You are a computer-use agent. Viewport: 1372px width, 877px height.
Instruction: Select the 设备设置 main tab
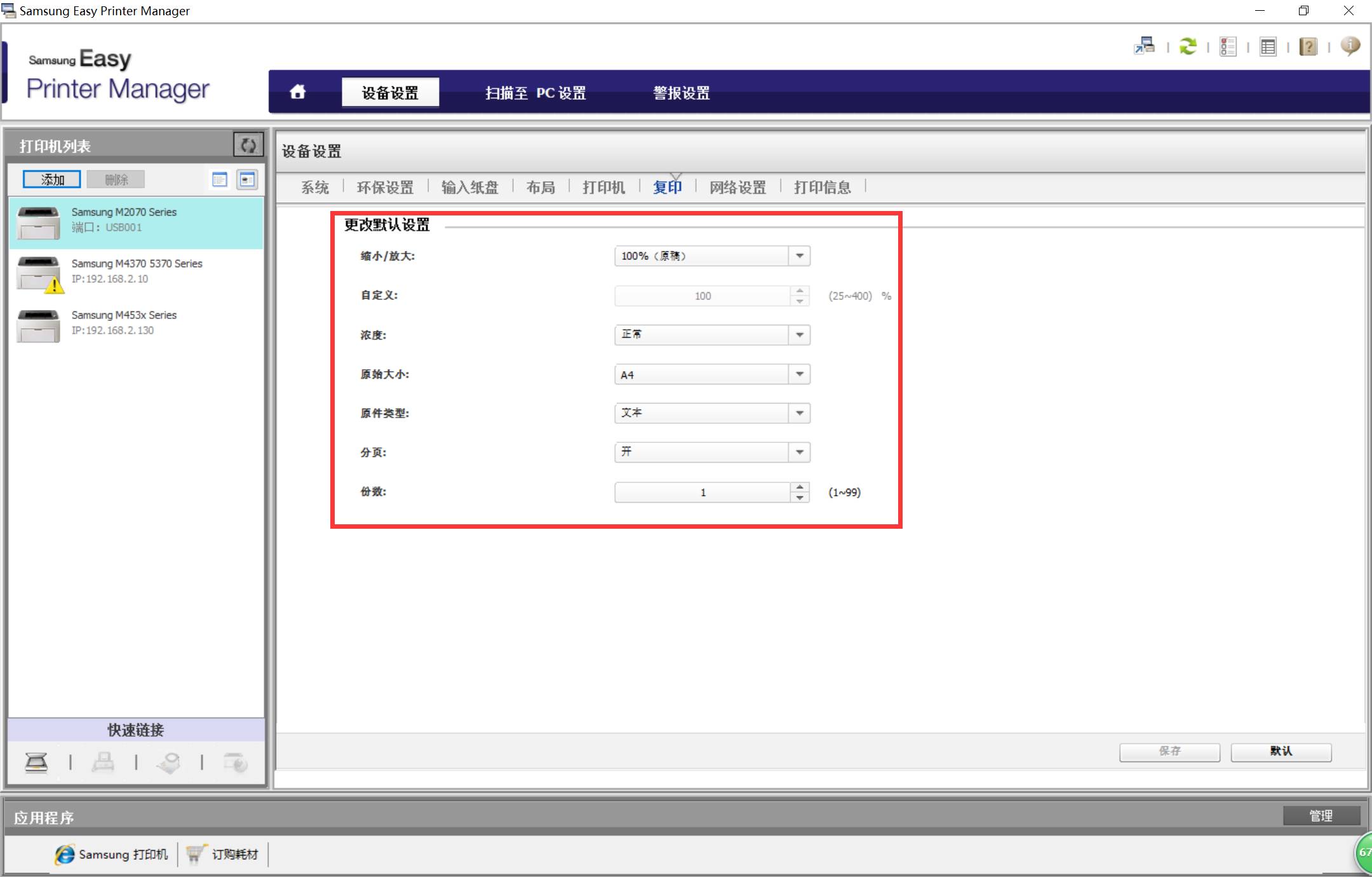pos(390,93)
